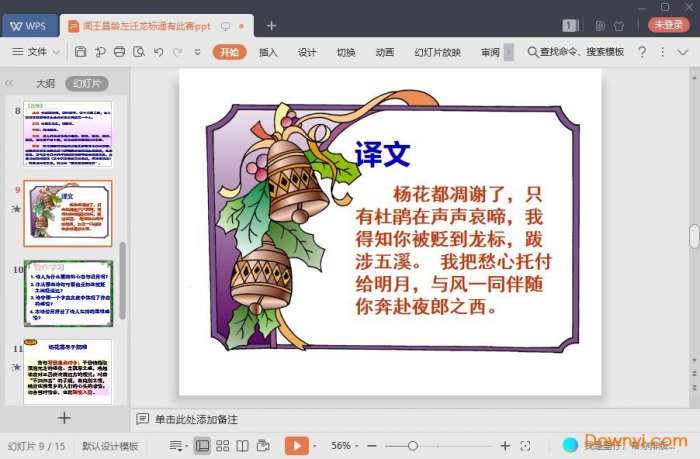This screenshot has width=700, height=459.
Task: Open the help question mark
Action: (x=642, y=52)
